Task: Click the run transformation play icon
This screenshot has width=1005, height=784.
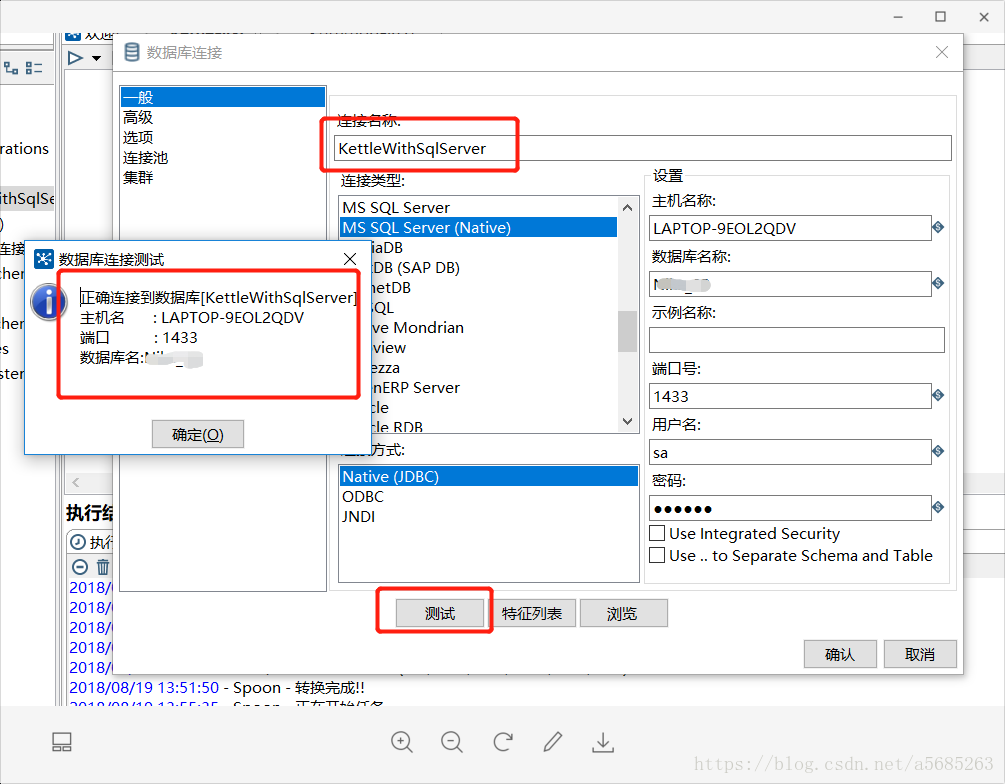Action: (x=76, y=58)
